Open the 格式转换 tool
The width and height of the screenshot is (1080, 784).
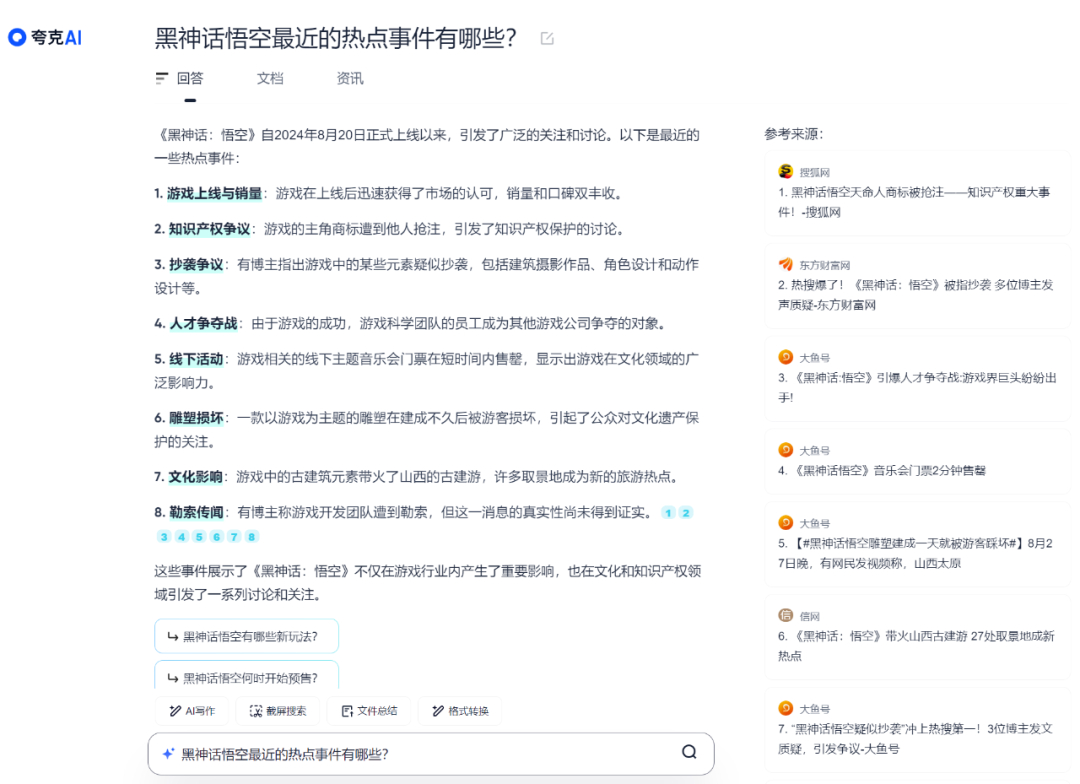(x=459, y=711)
